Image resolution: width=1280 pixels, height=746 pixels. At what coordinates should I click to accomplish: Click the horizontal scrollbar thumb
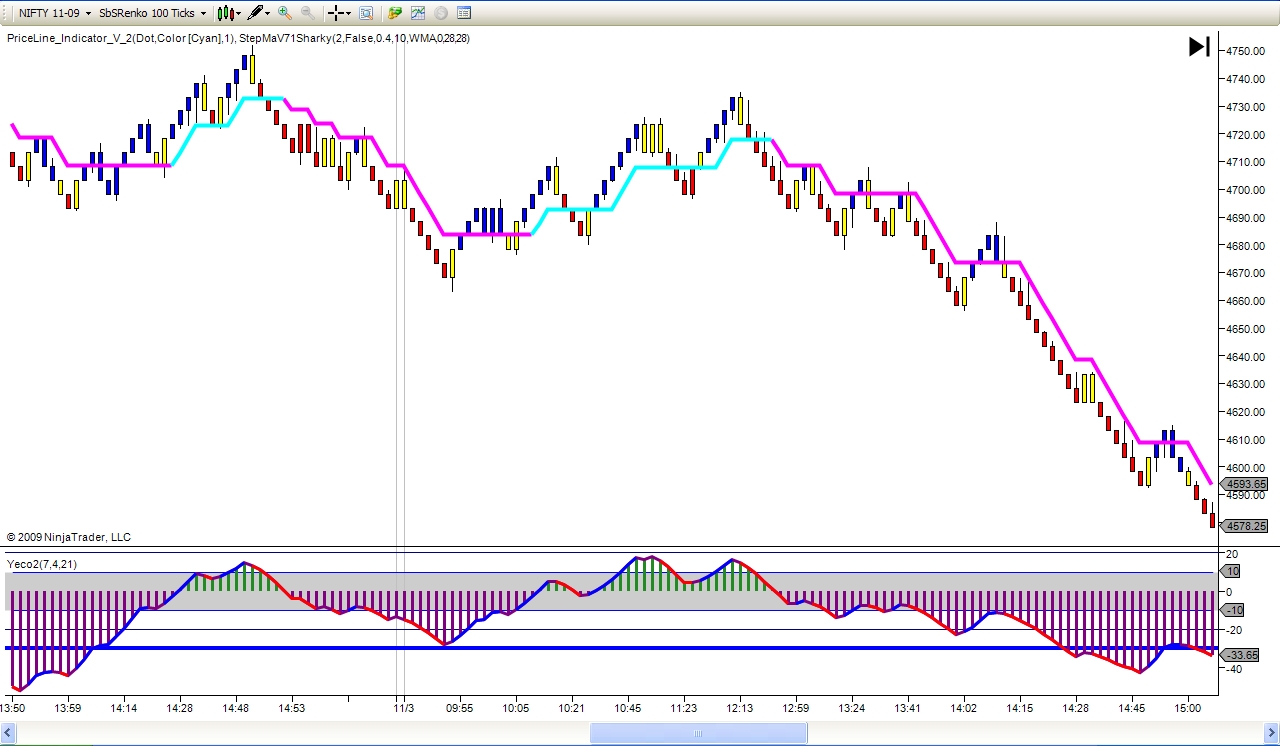click(698, 734)
